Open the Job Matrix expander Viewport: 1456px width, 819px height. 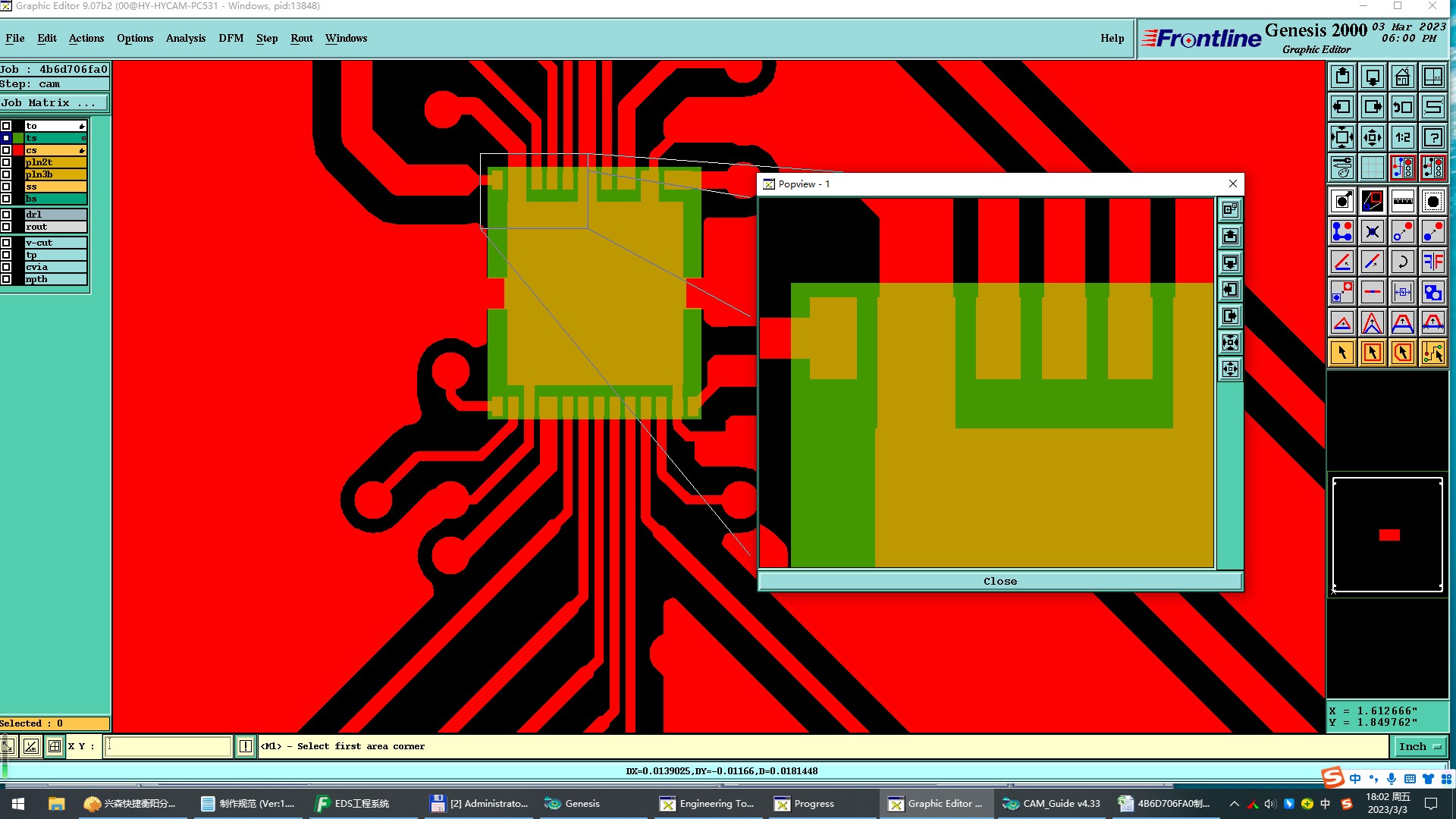pos(53,102)
